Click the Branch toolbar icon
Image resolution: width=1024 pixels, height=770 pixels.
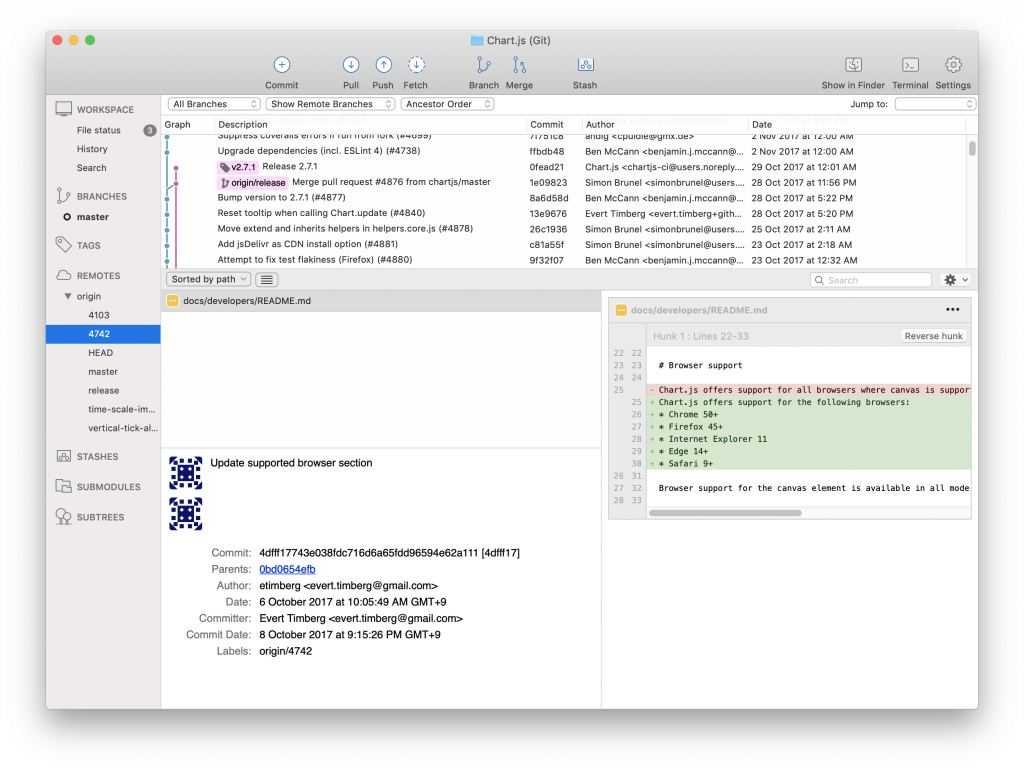[x=483, y=65]
